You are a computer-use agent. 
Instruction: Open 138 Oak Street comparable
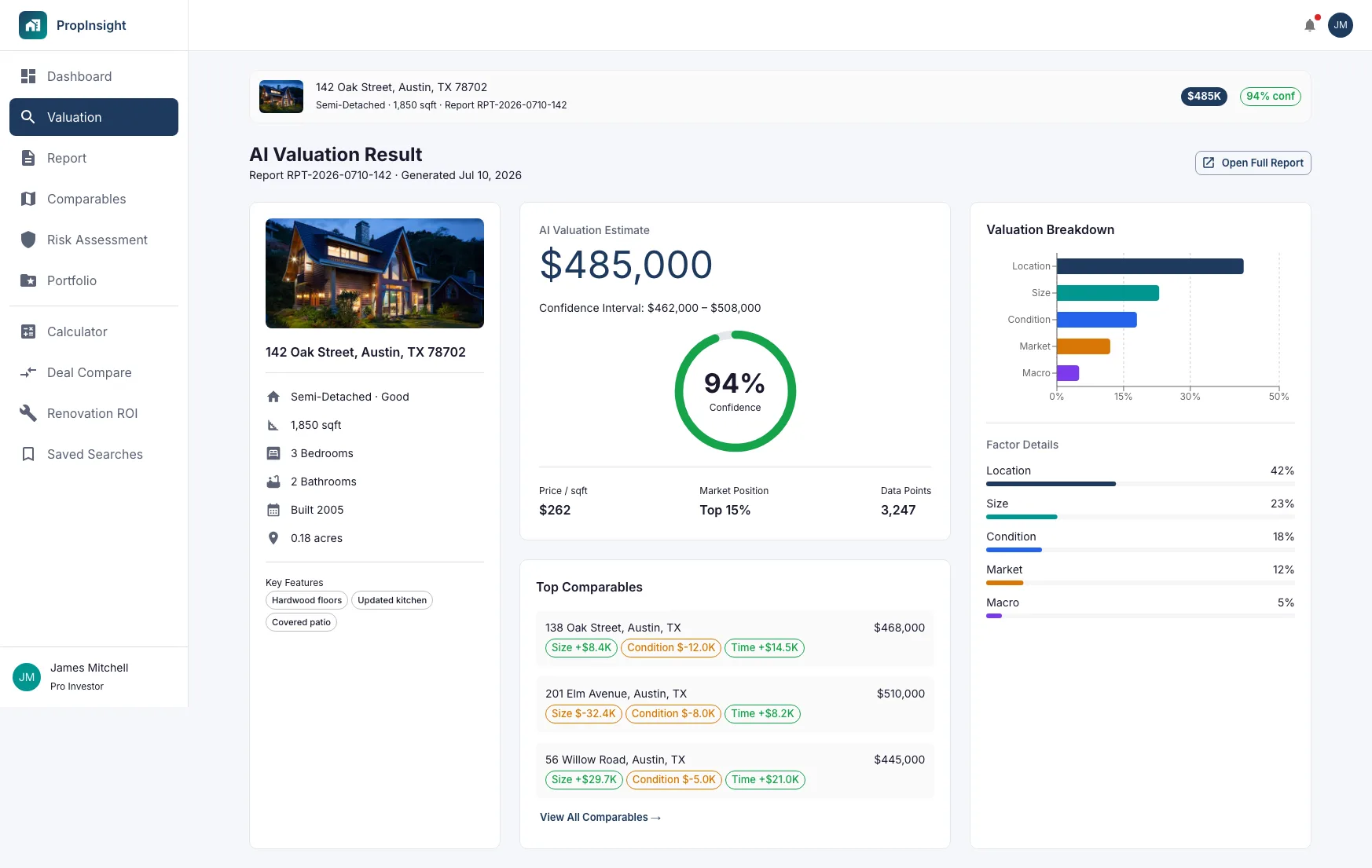coord(735,639)
